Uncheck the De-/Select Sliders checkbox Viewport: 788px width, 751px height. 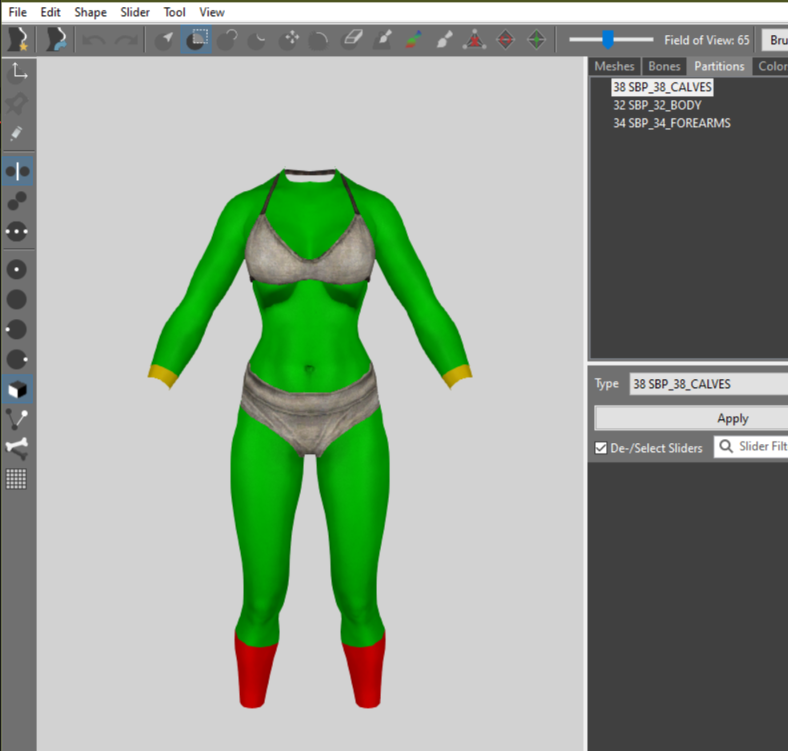click(601, 448)
